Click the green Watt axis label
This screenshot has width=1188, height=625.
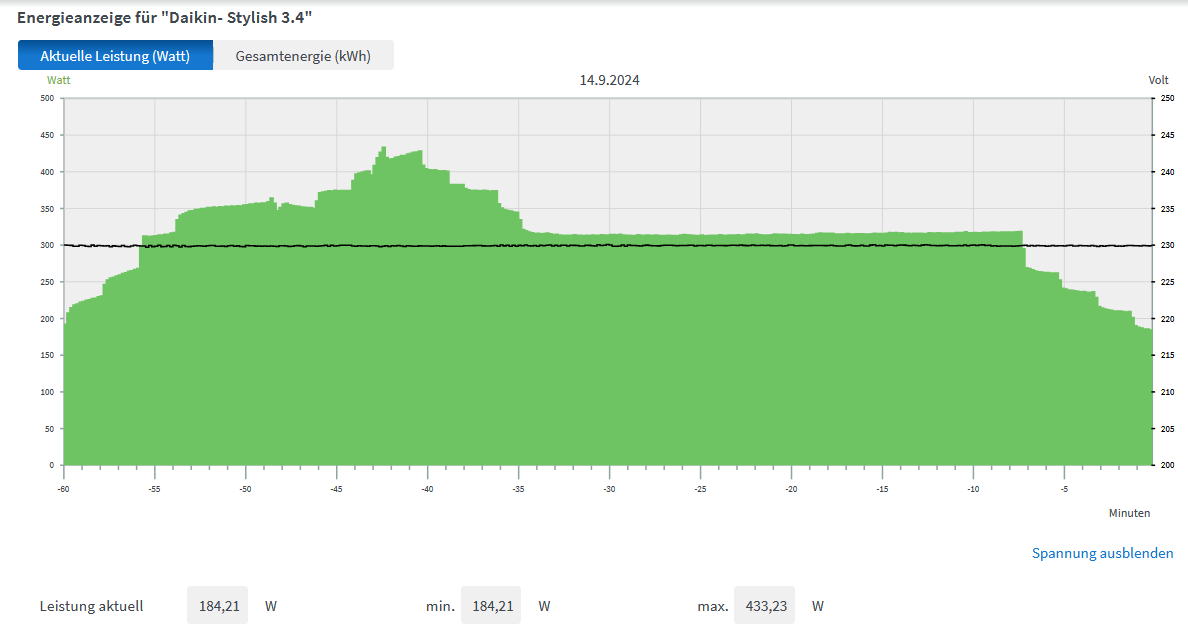(x=59, y=80)
